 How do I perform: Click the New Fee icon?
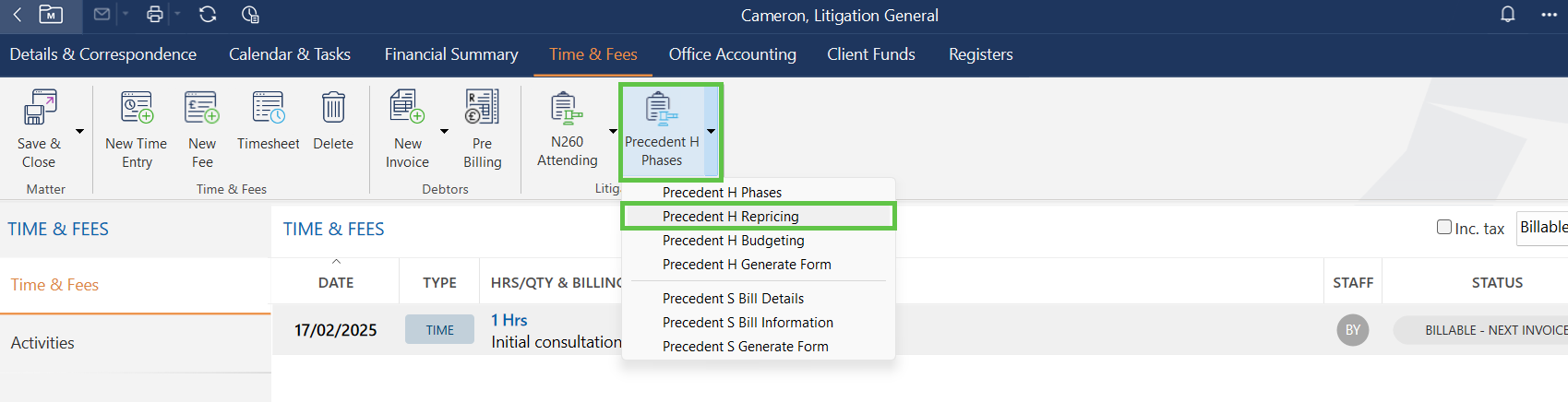[202, 109]
